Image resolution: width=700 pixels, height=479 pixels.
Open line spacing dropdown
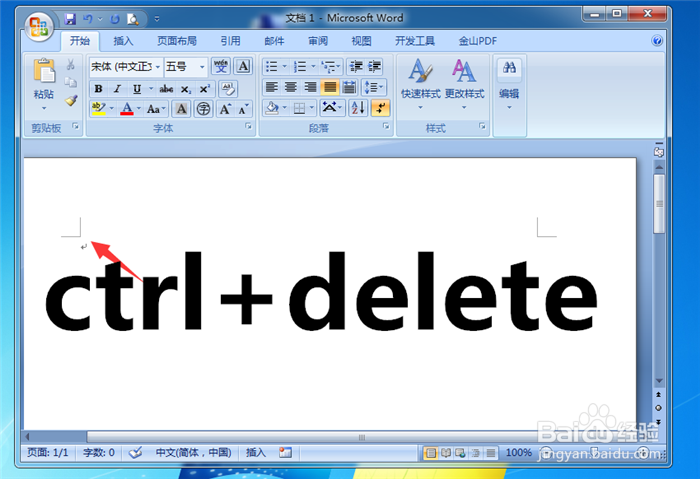point(373,87)
